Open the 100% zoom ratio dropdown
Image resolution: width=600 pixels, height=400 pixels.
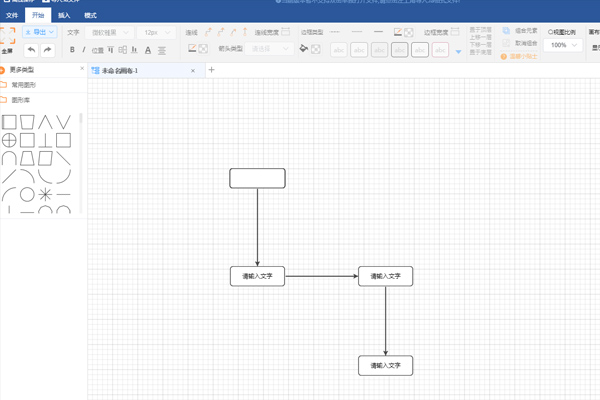point(564,45)
